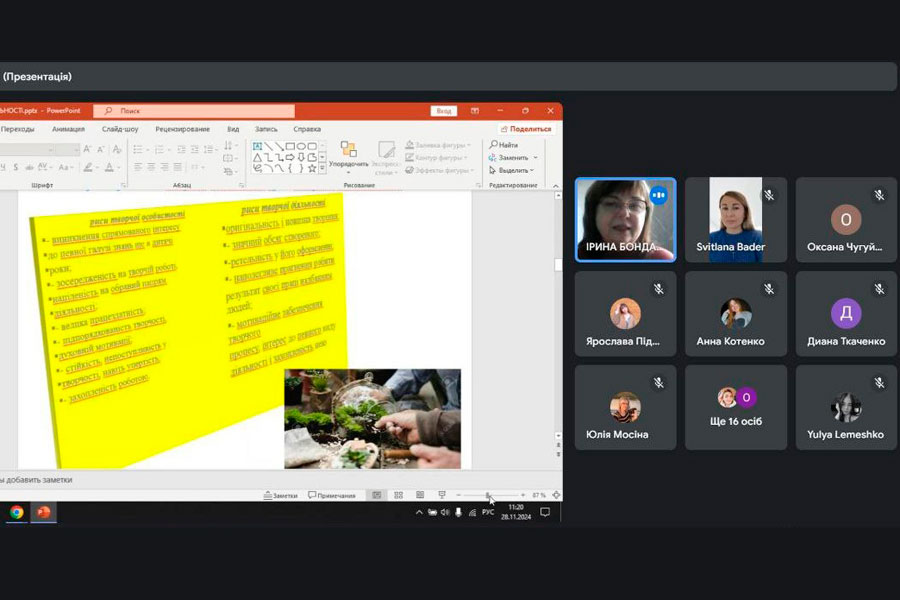Collapse the ribbon with the chevron
This screenshot has width=900, height=600.
pos(556,186)
